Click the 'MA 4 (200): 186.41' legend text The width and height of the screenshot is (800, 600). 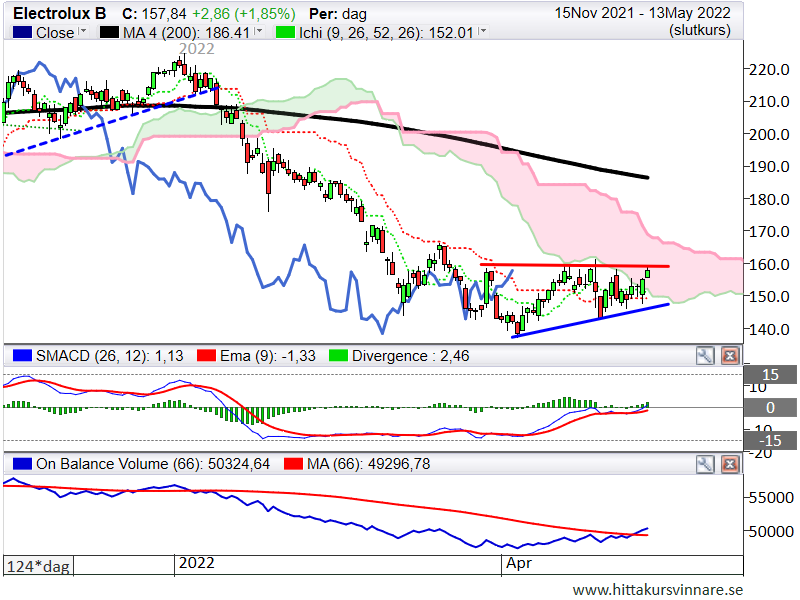[186, 33]
